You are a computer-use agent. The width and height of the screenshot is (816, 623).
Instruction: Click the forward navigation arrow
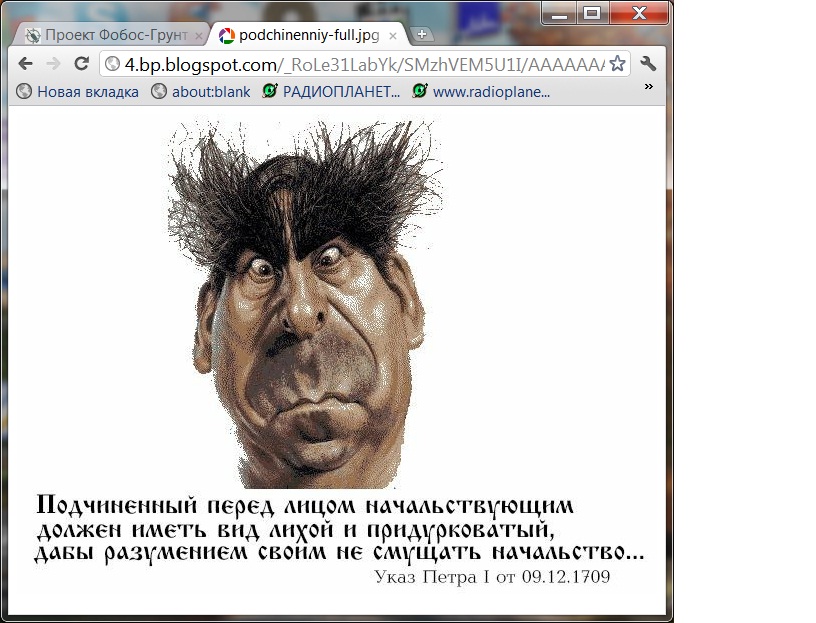tap(53, 63)
